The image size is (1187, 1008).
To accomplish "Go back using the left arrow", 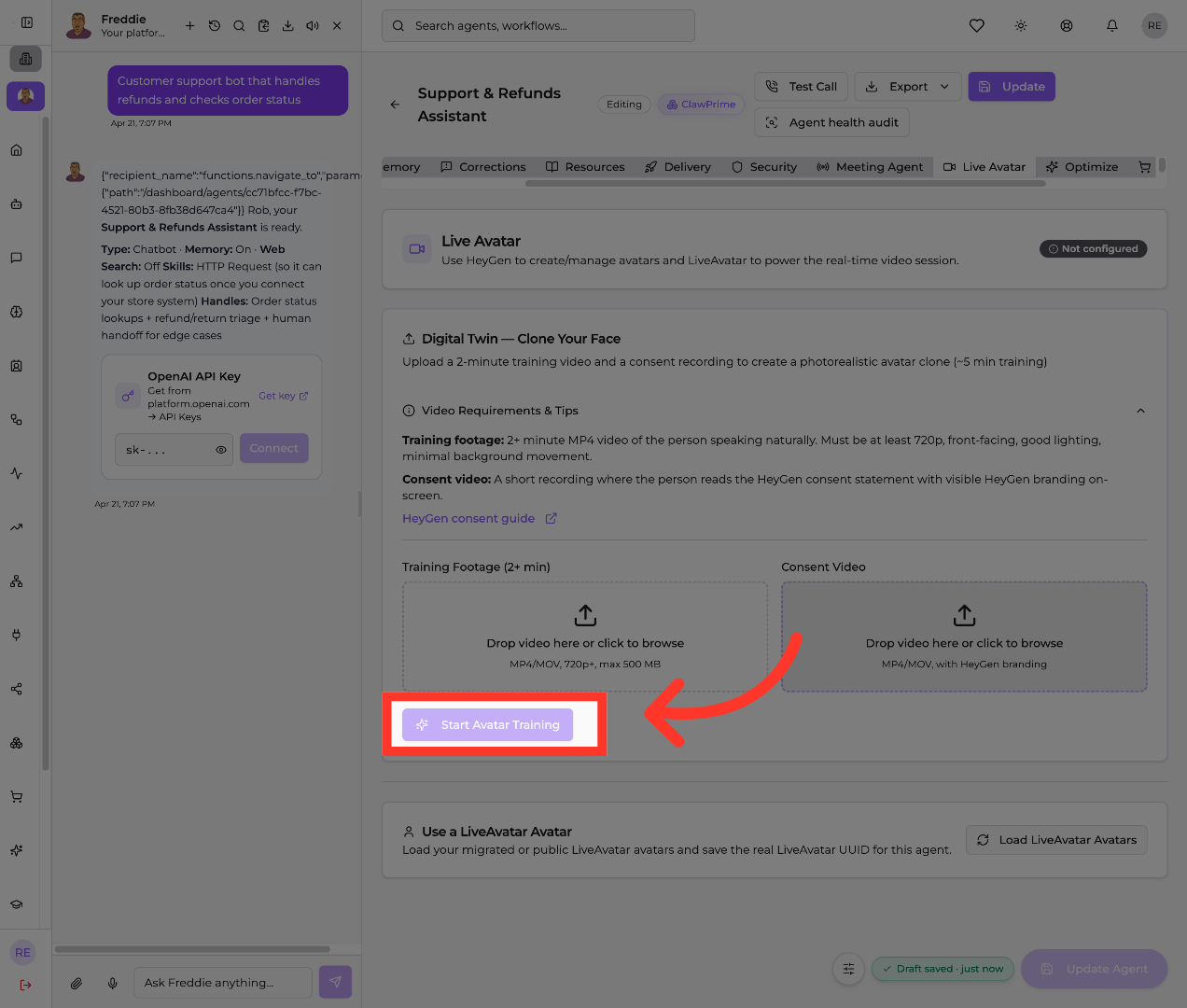I will 395,105.
